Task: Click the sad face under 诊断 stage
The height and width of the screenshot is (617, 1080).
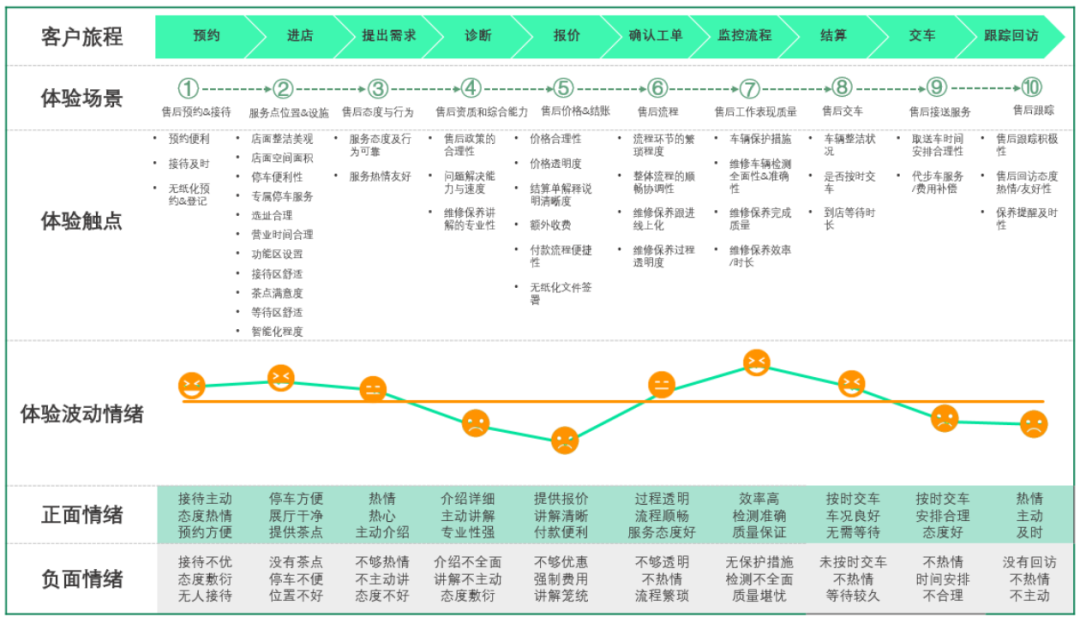Action: 475,423
